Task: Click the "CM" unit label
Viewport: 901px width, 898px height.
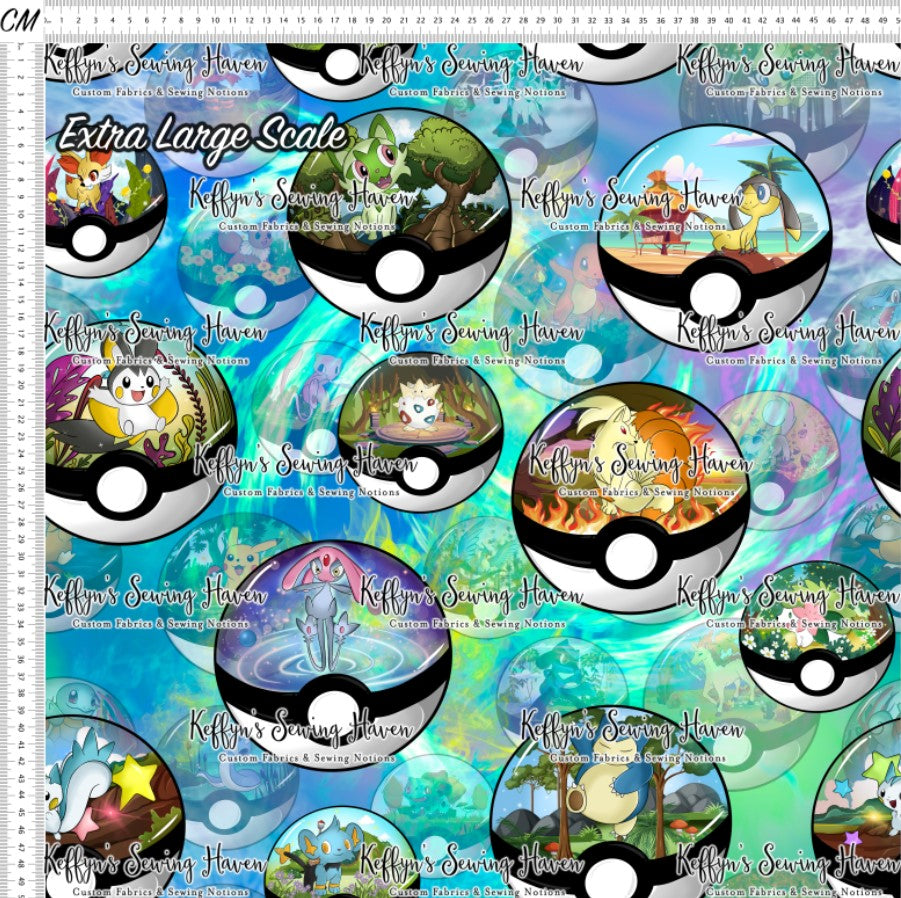Action: [20, 21]
